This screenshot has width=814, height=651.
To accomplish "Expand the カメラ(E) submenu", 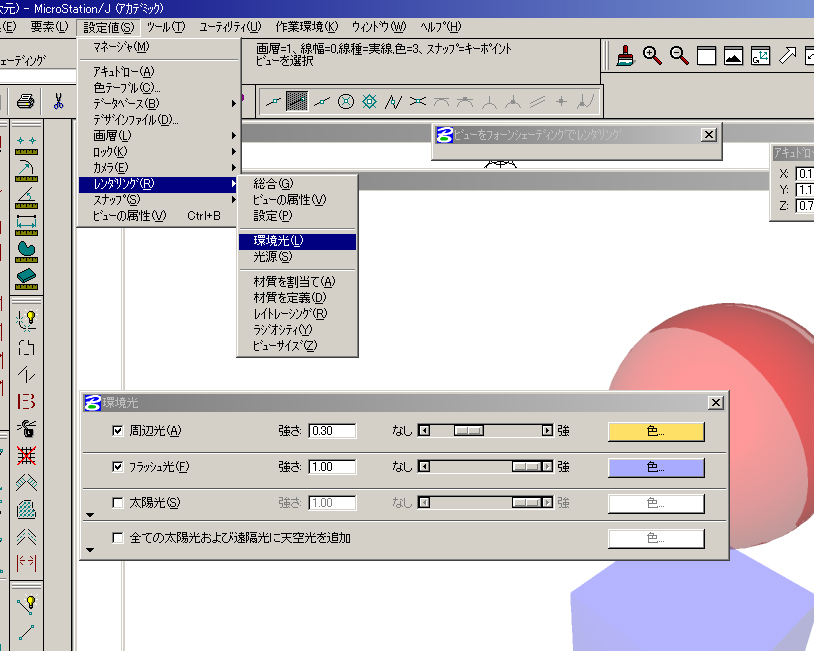I will click(x=158, y=168).
